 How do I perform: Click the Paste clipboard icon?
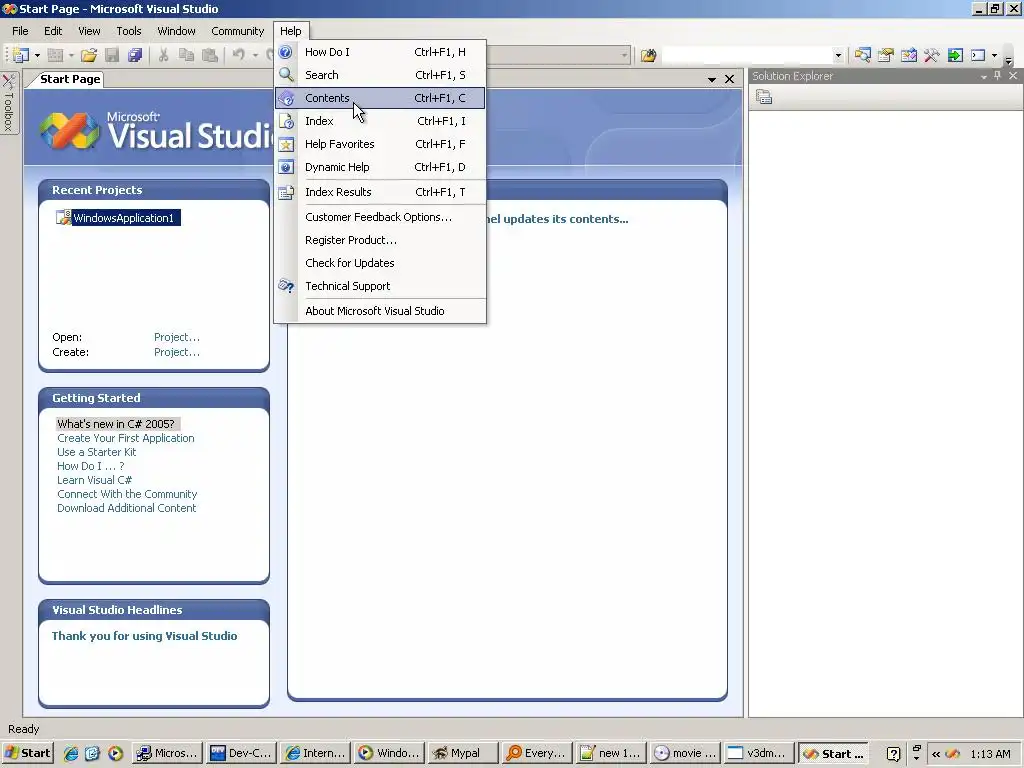(x=210, y=56)
